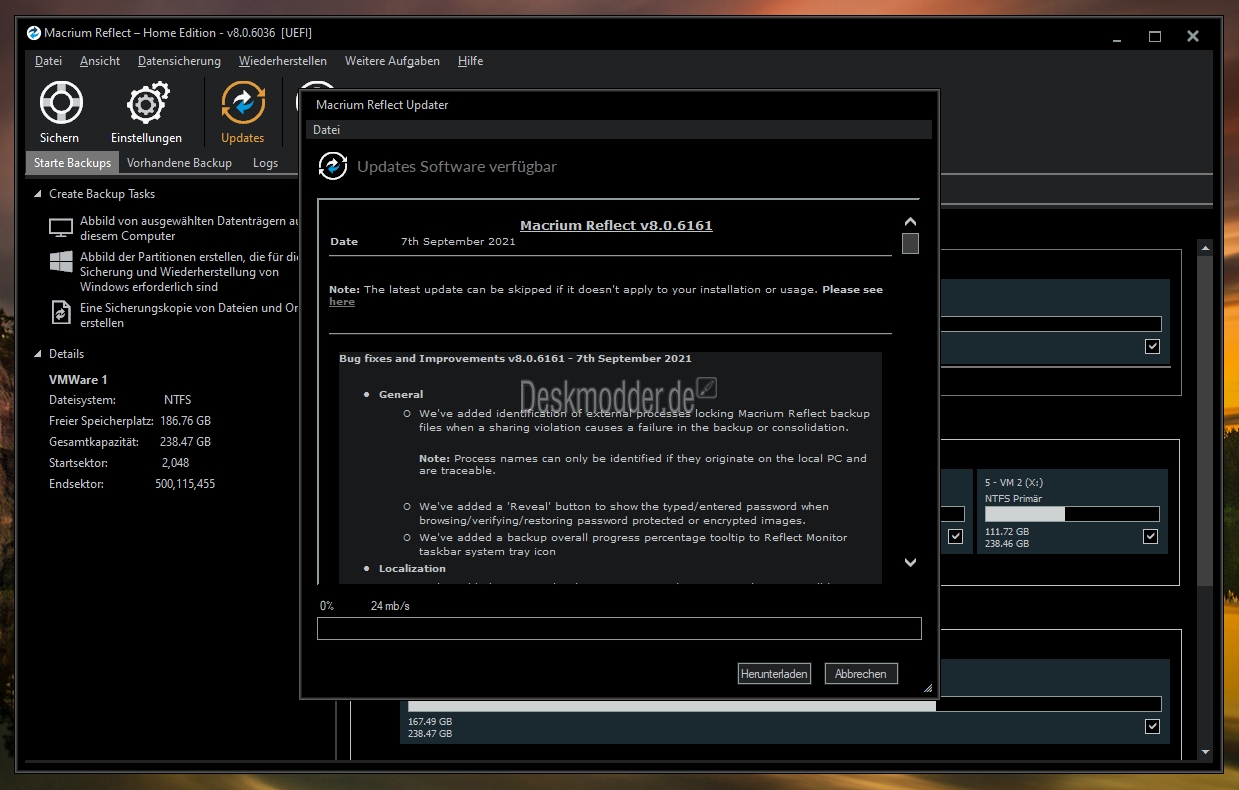The width and height of the screenshot is (1239, 790).
Task: Click Abbrechen to cancel the update
Action: (x=861, y=674)
